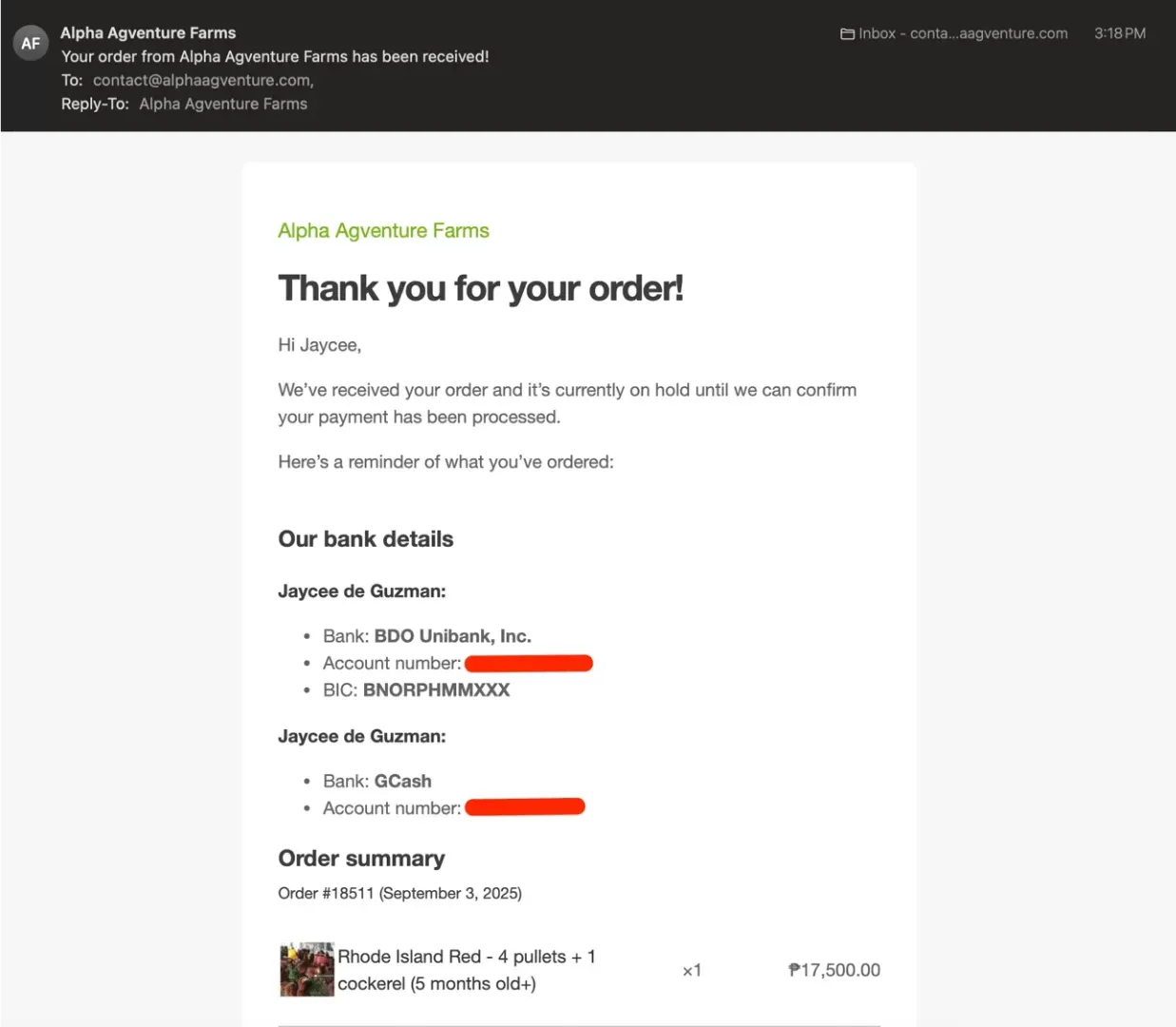The height and width of the screenshot is (1027, 1176).
Task: Click the Inbox folder icon
Action: (847, 34)
